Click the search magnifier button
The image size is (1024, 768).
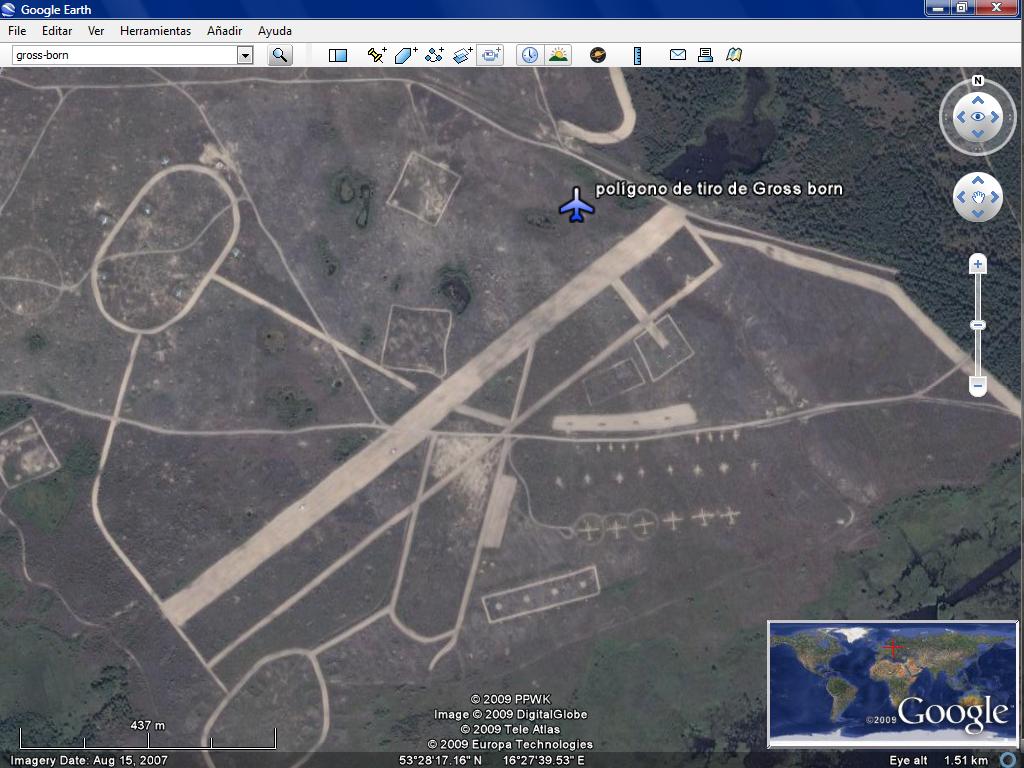280,55
